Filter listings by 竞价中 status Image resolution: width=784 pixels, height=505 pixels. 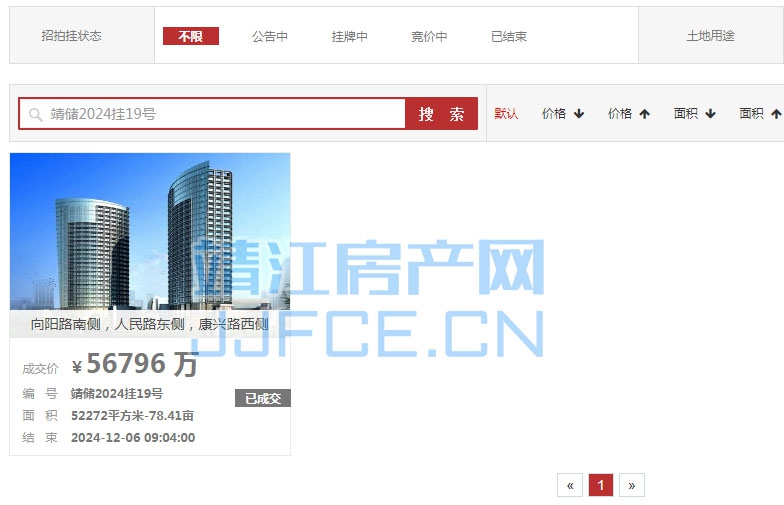pos(429,36)
